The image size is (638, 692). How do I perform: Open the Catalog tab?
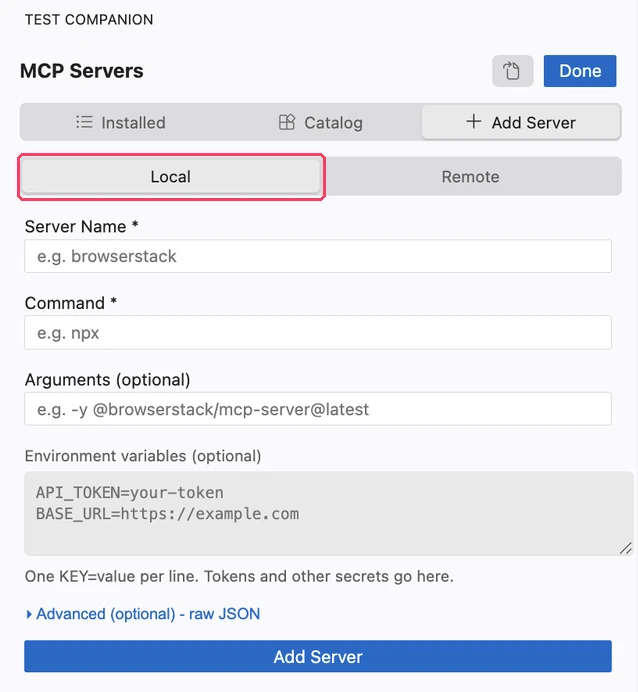pos(321,122)
